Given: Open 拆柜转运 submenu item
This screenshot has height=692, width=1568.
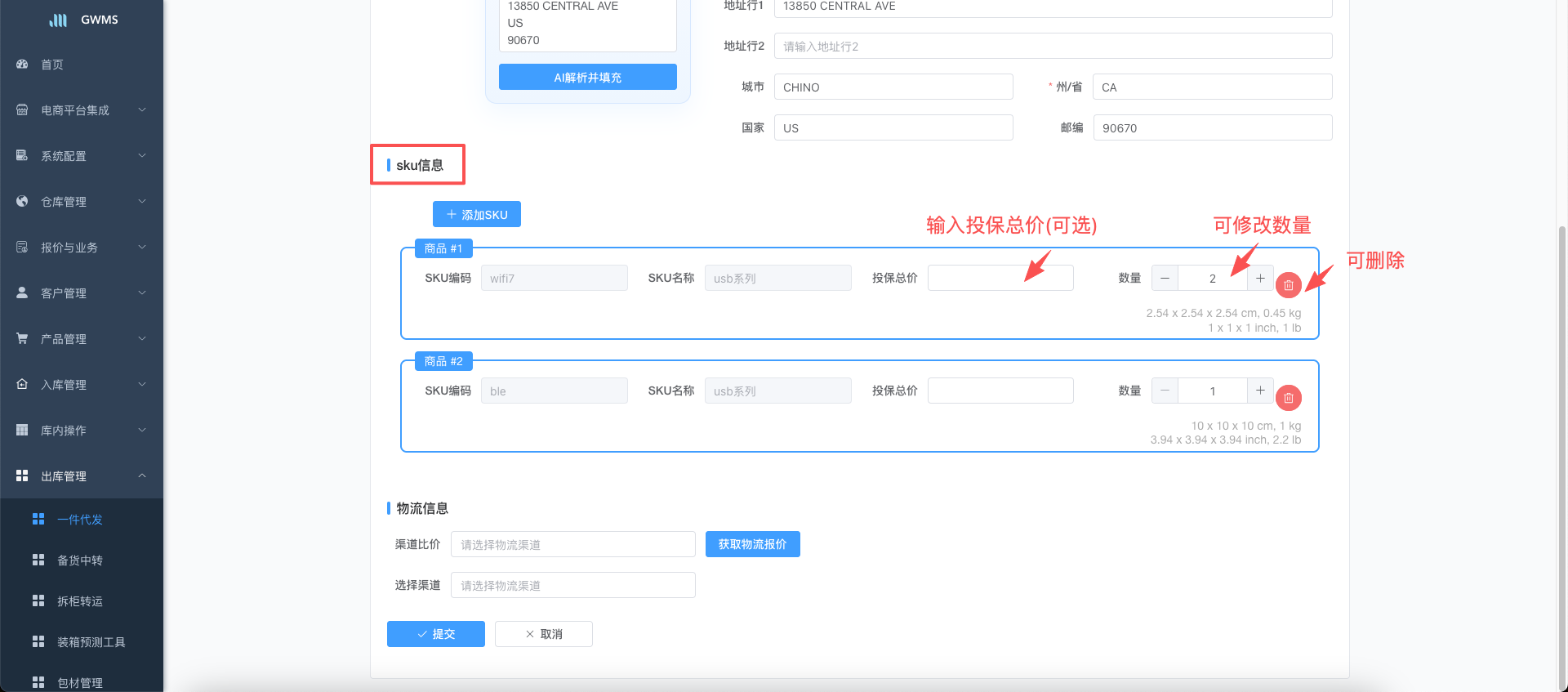Looking at the screenshot, I should pos(82,600).
